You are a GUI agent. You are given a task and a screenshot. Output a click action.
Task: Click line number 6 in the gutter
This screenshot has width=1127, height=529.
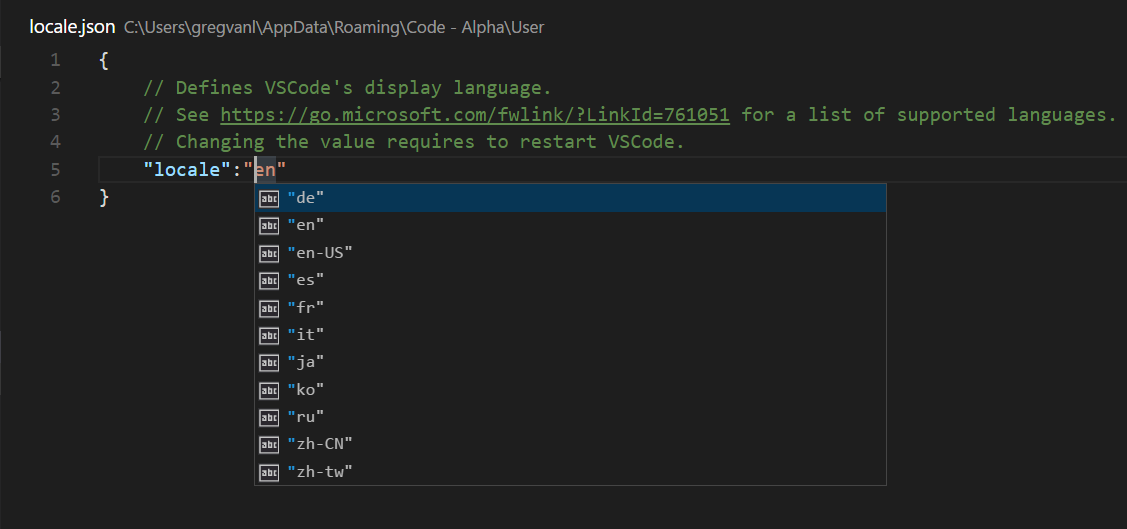point(55,197)
